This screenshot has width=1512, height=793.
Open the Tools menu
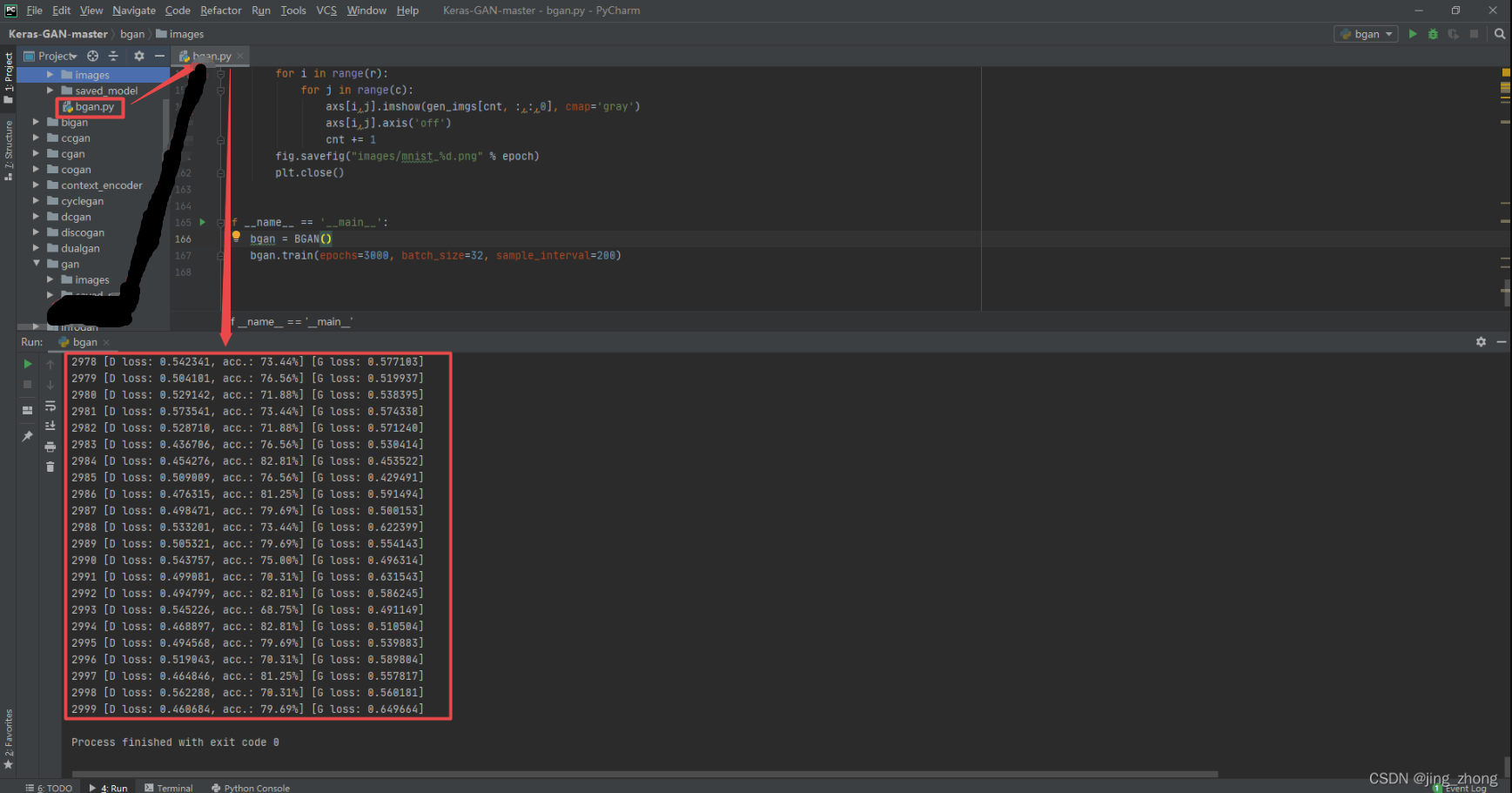(x=293, y=10)
